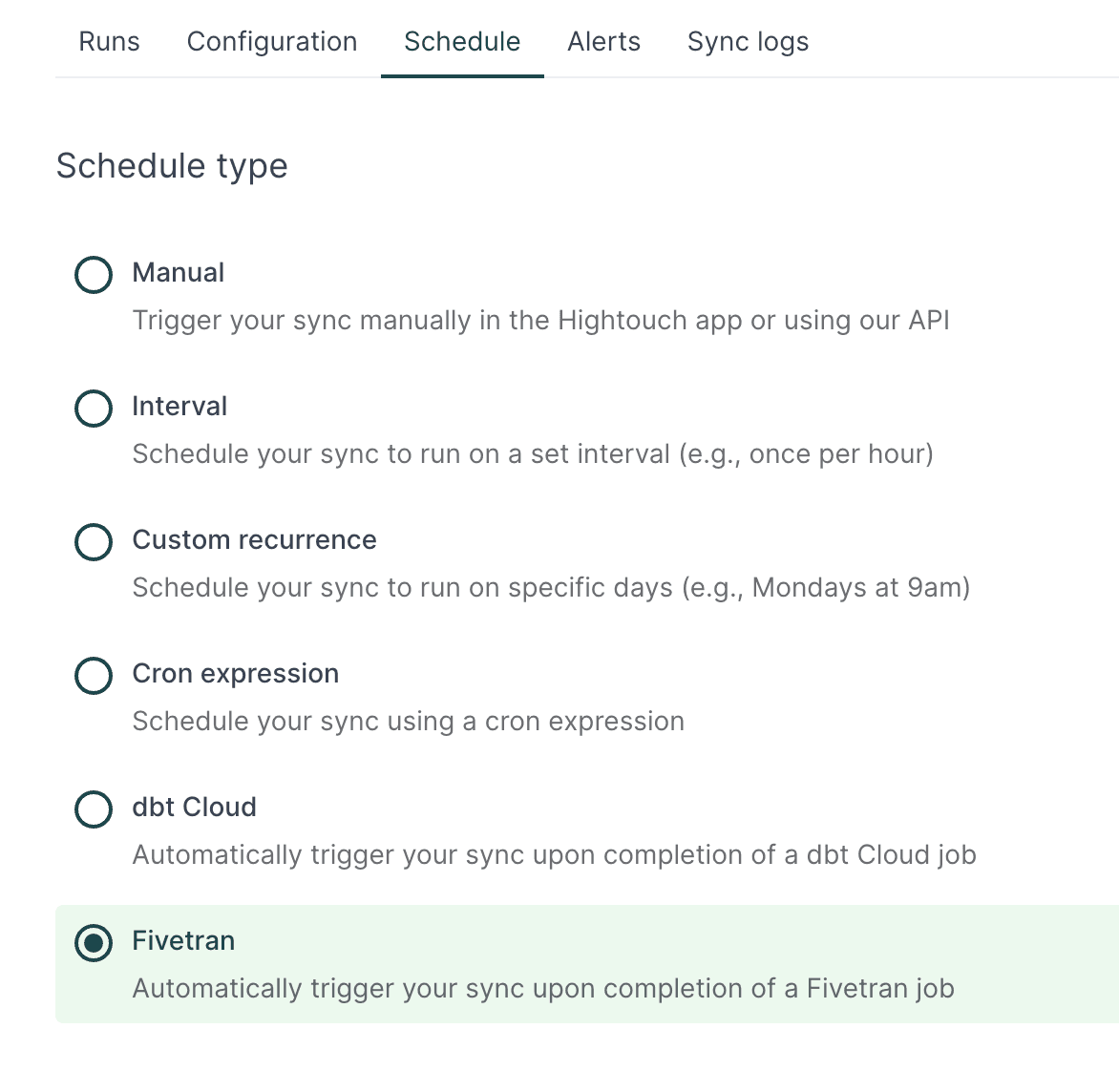Click the "Interval" option label text
The width and height of the screenshot is (1119, 1092).
[179, 407]
